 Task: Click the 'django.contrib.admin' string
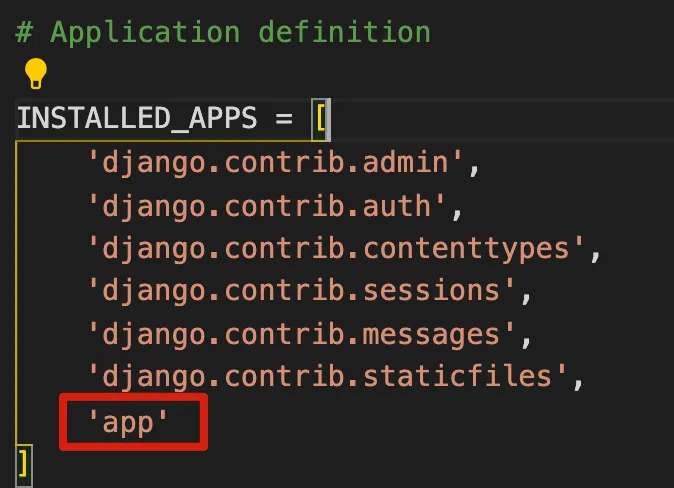(275, 163)
